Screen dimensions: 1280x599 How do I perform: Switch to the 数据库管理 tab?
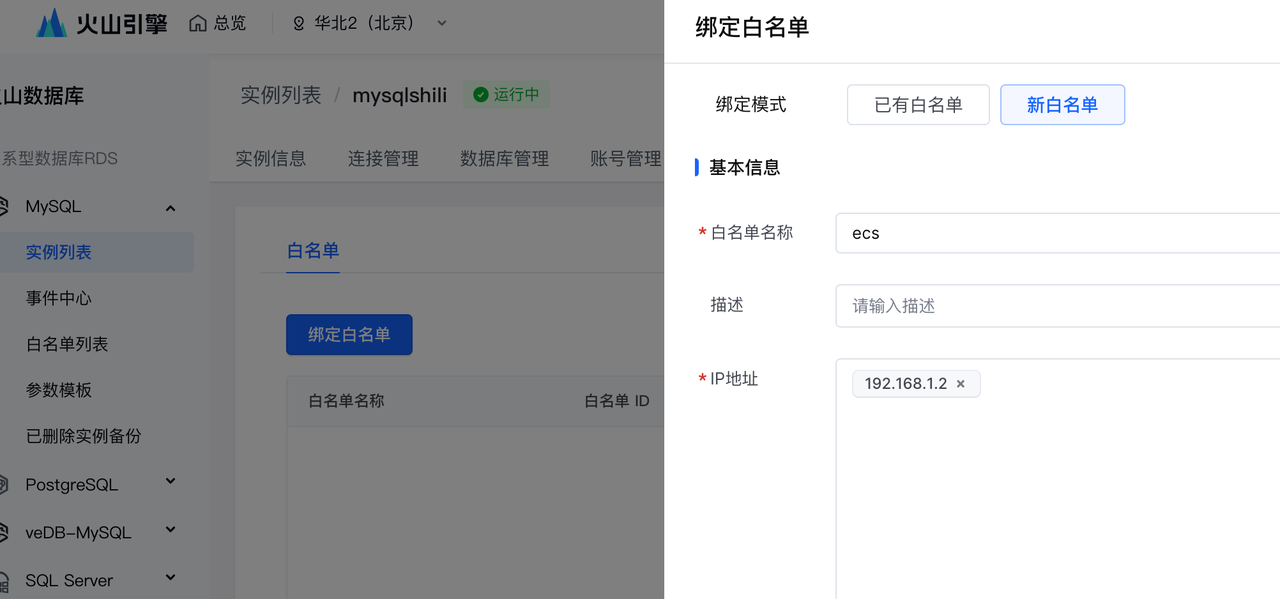coord(504,158)
